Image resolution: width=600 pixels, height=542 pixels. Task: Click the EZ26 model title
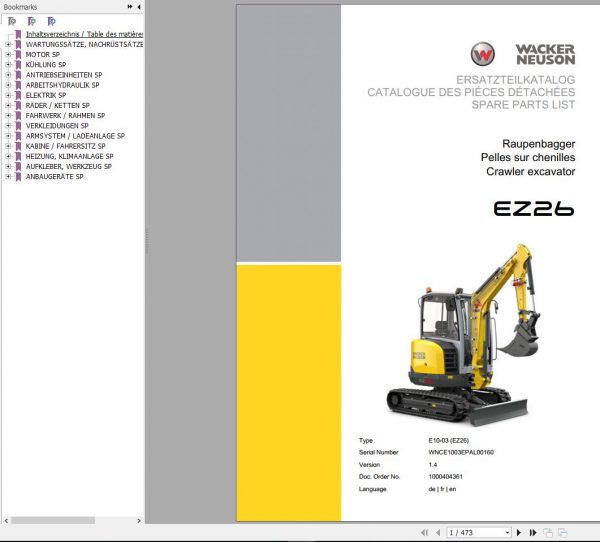click(534, 209)
